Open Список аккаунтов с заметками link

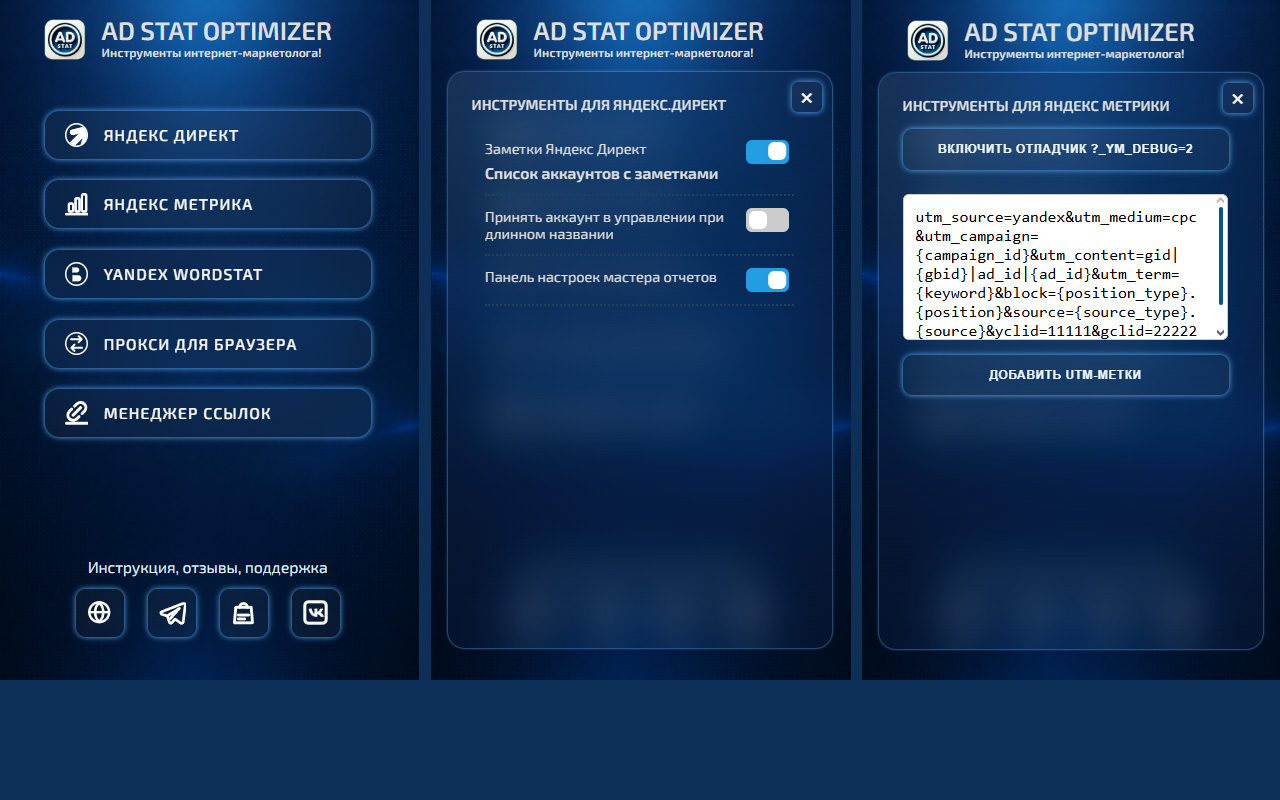click(x=601, y=174)
